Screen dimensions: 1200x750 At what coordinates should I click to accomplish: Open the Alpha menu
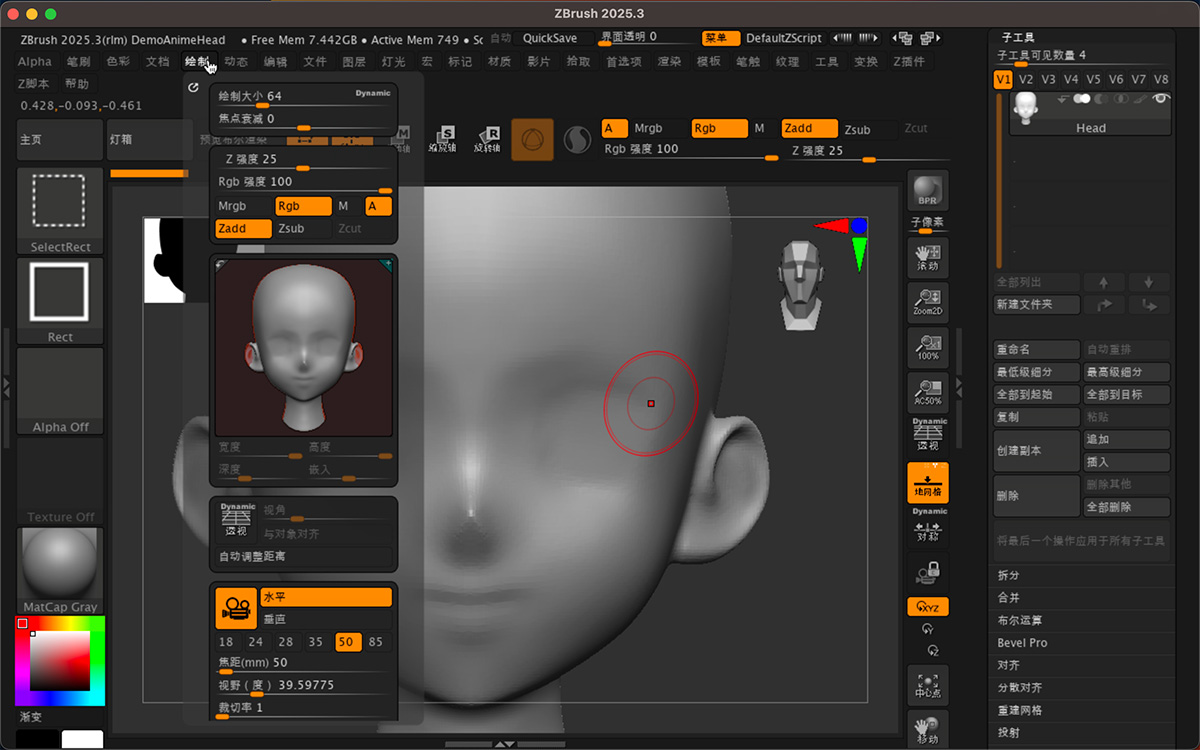click(35, 62)
